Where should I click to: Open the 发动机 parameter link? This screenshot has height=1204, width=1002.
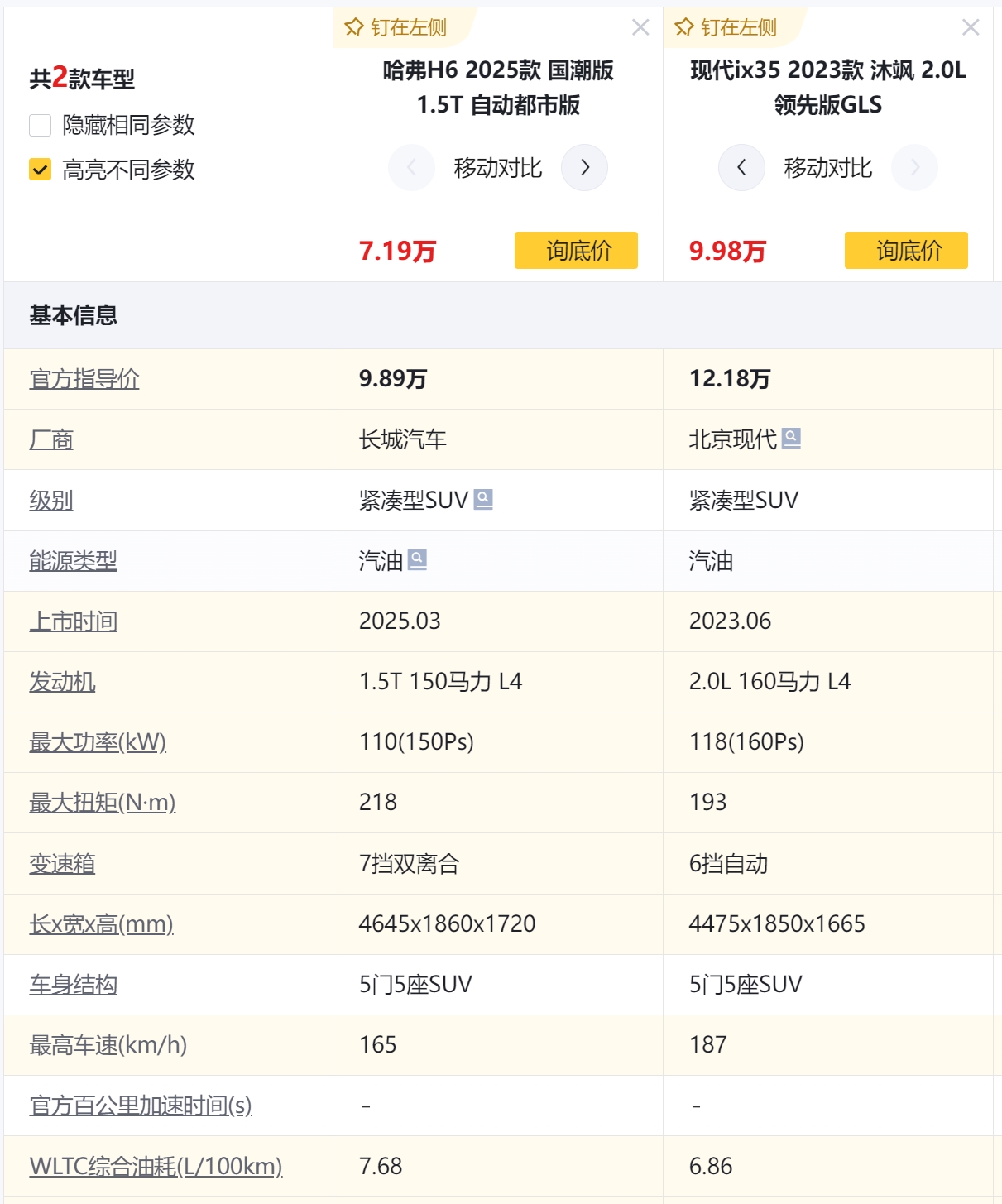pos(62,682)
